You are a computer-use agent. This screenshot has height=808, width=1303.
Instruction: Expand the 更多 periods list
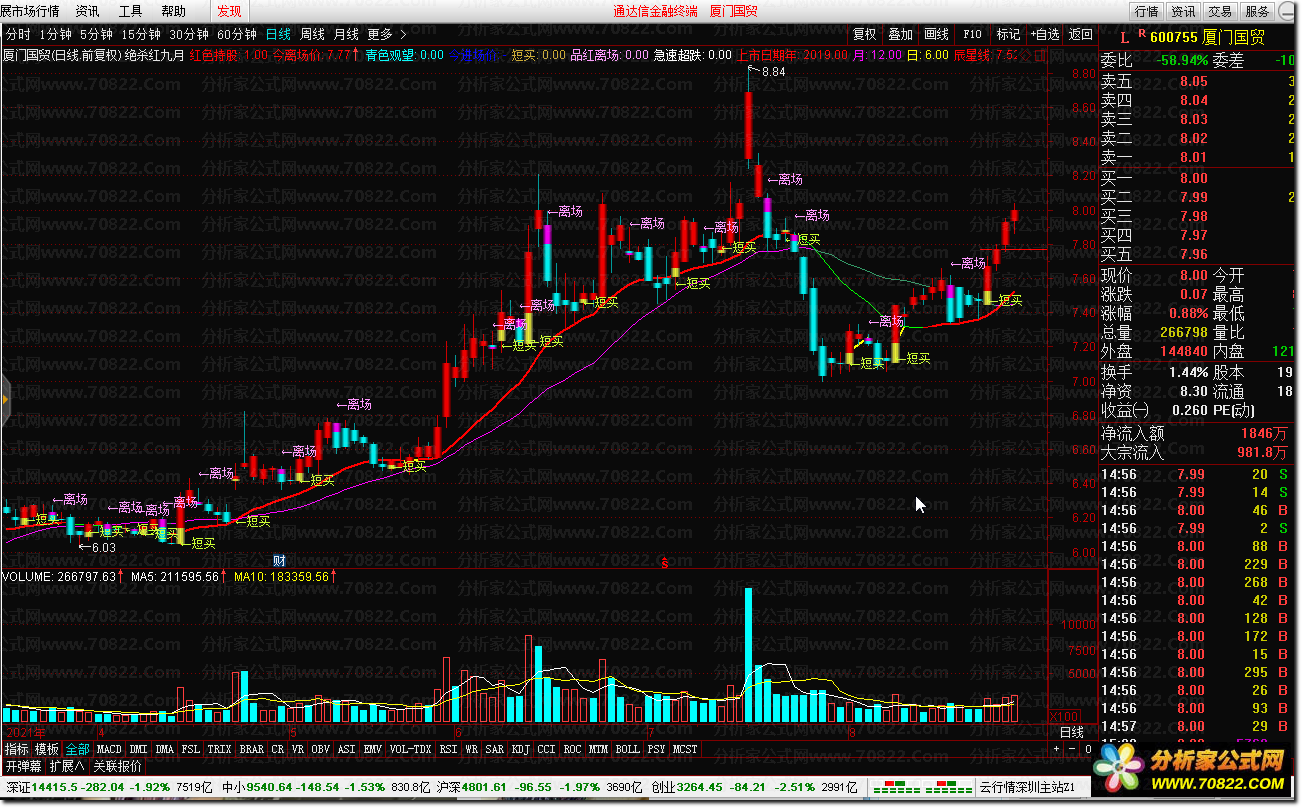386,33
